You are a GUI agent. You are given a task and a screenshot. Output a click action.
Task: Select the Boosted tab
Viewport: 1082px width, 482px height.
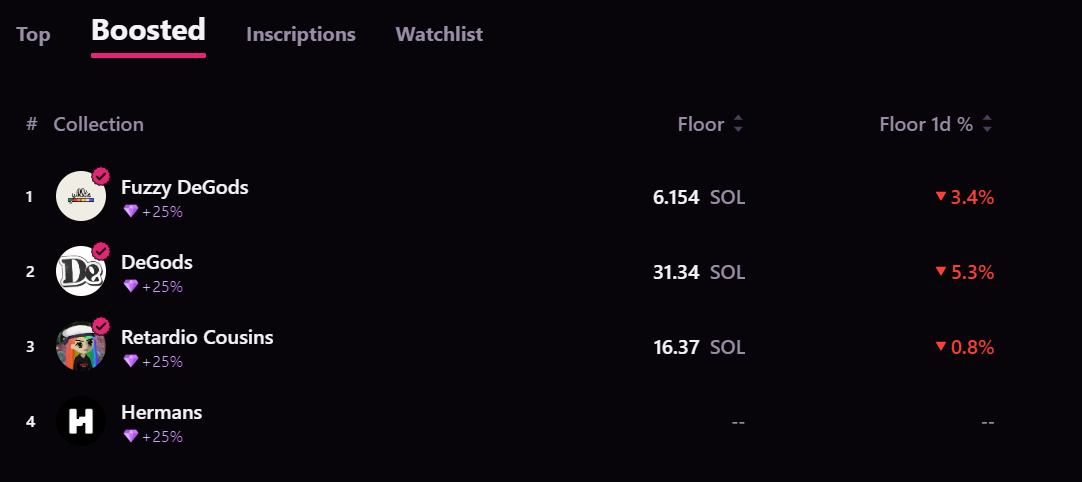point(148,30)
